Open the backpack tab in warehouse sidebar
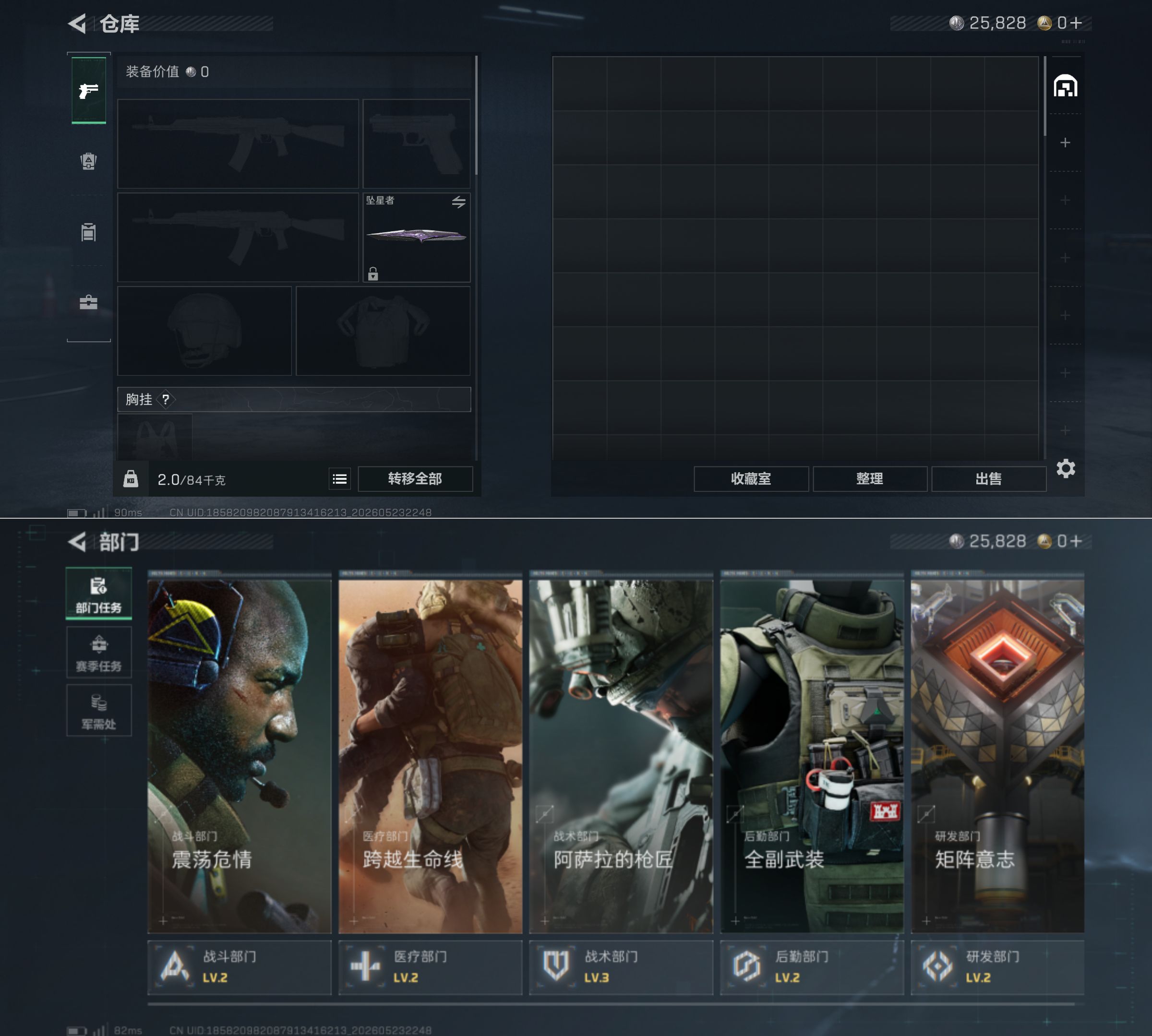1152x1036 pixels. pos(88,161)
